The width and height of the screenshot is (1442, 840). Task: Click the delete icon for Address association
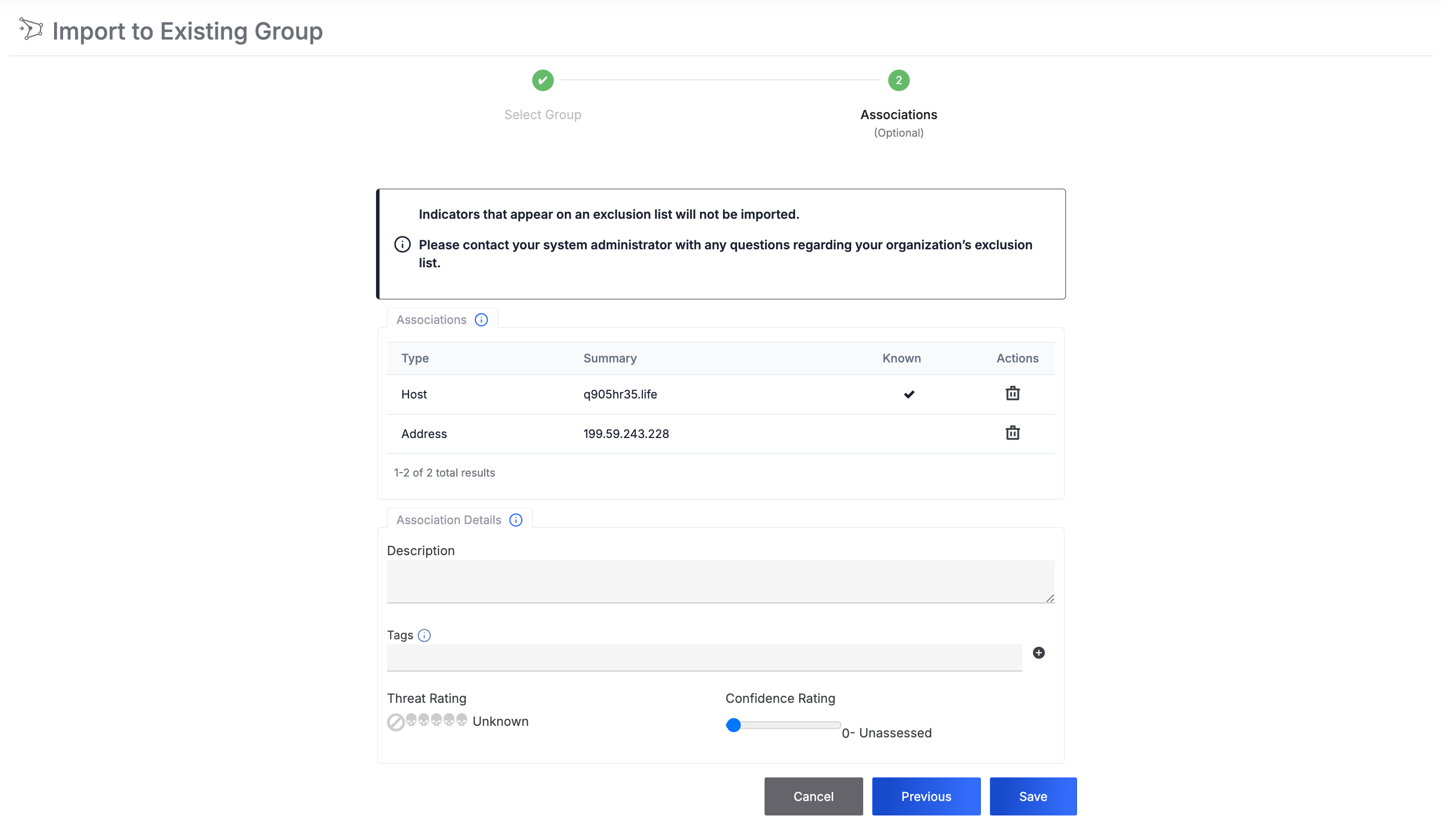click(1013, 433)
